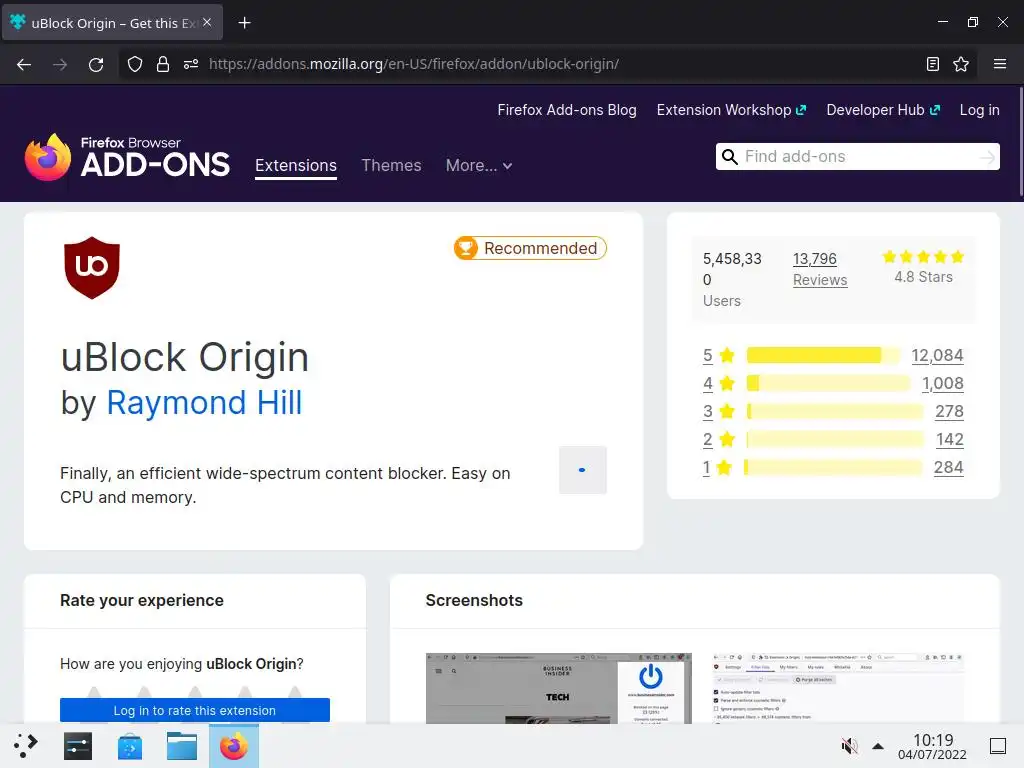This screenshot has width=1024, height=768.
Task: Click the forward navigation arrow
Action: tap(60, 64)
